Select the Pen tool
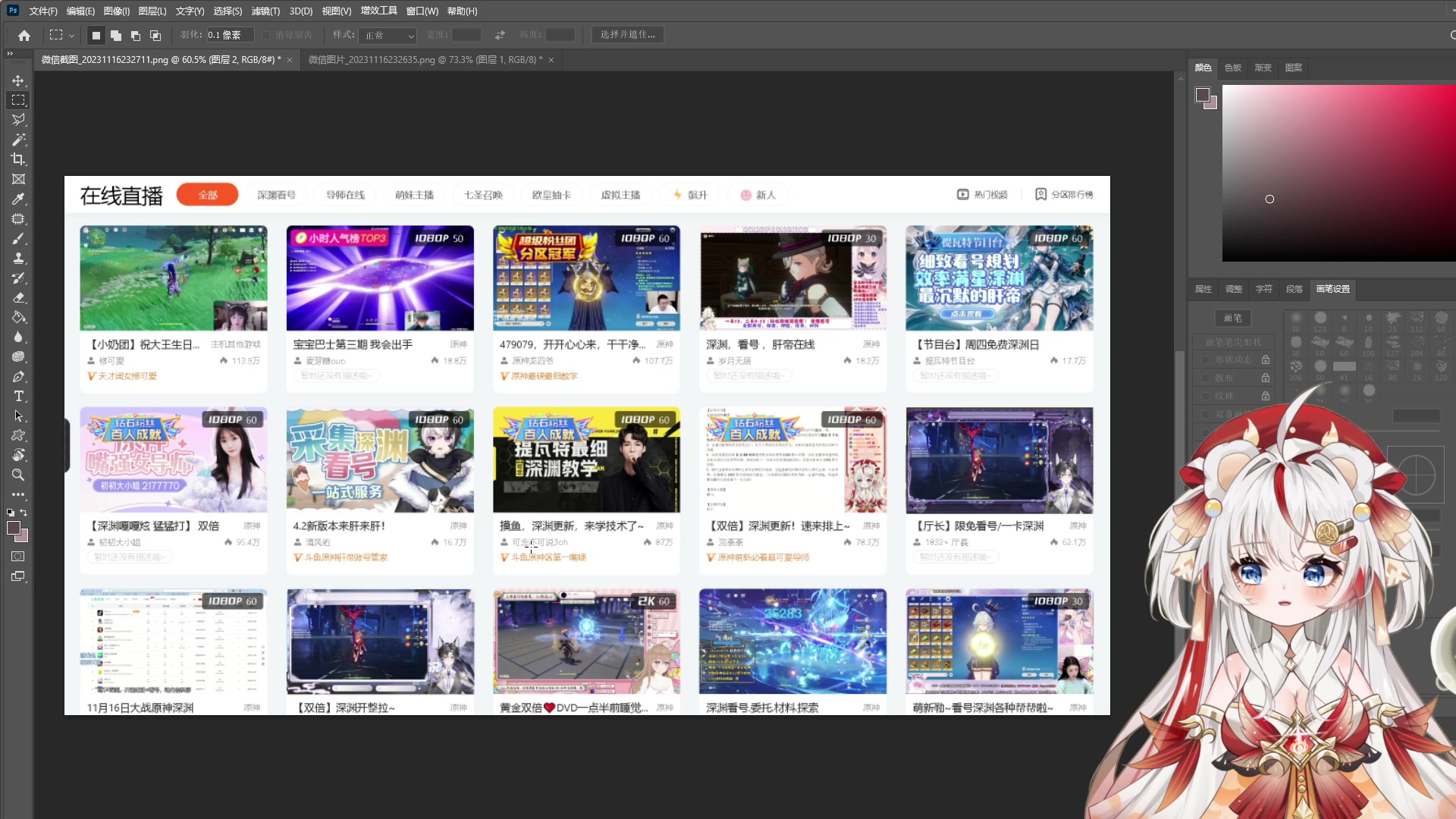 18,376
